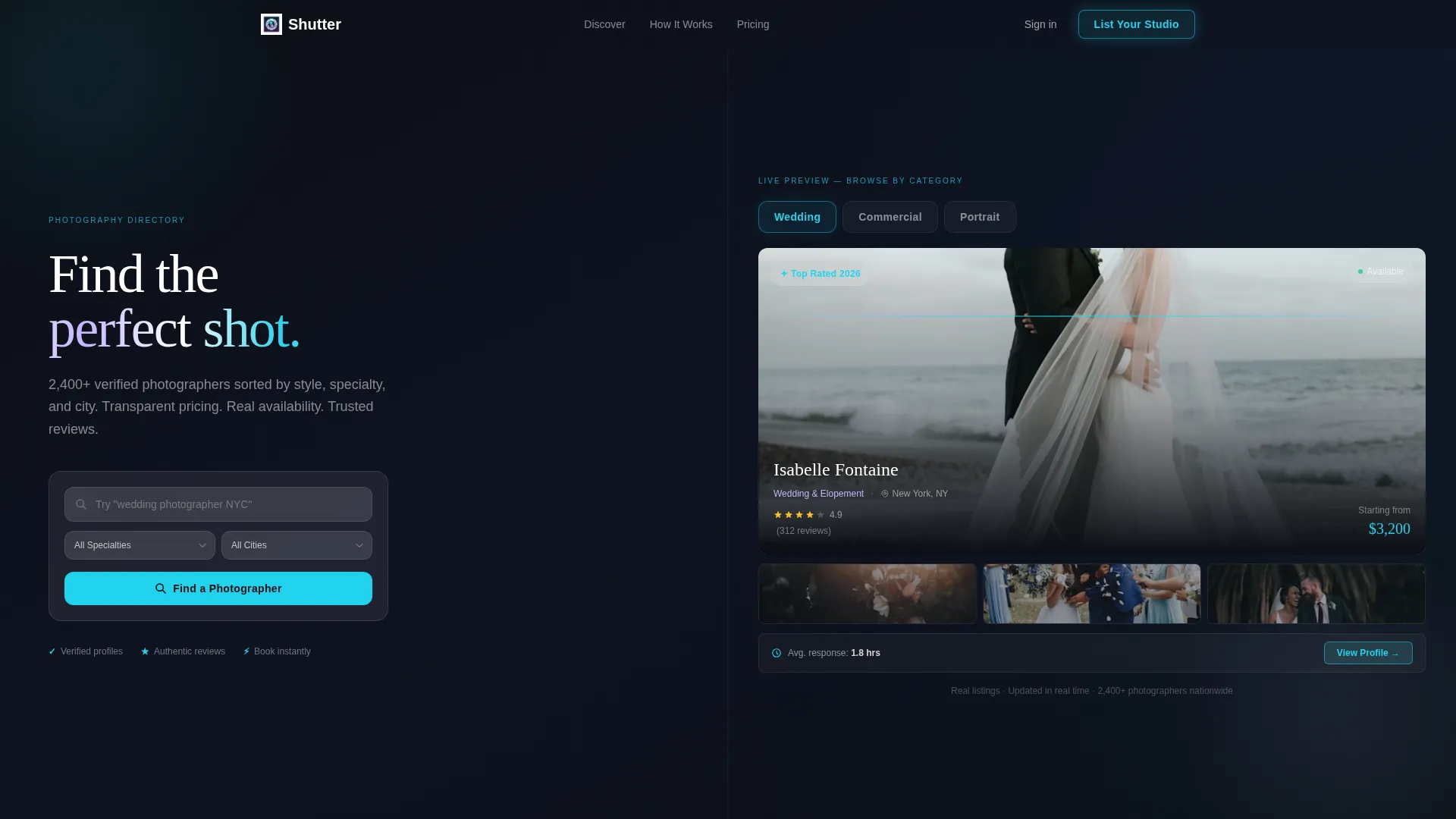The height and width of the screenshot is (819, 1456).
Task: Click the Shutter camera logo icon
Action: [271, 24]
